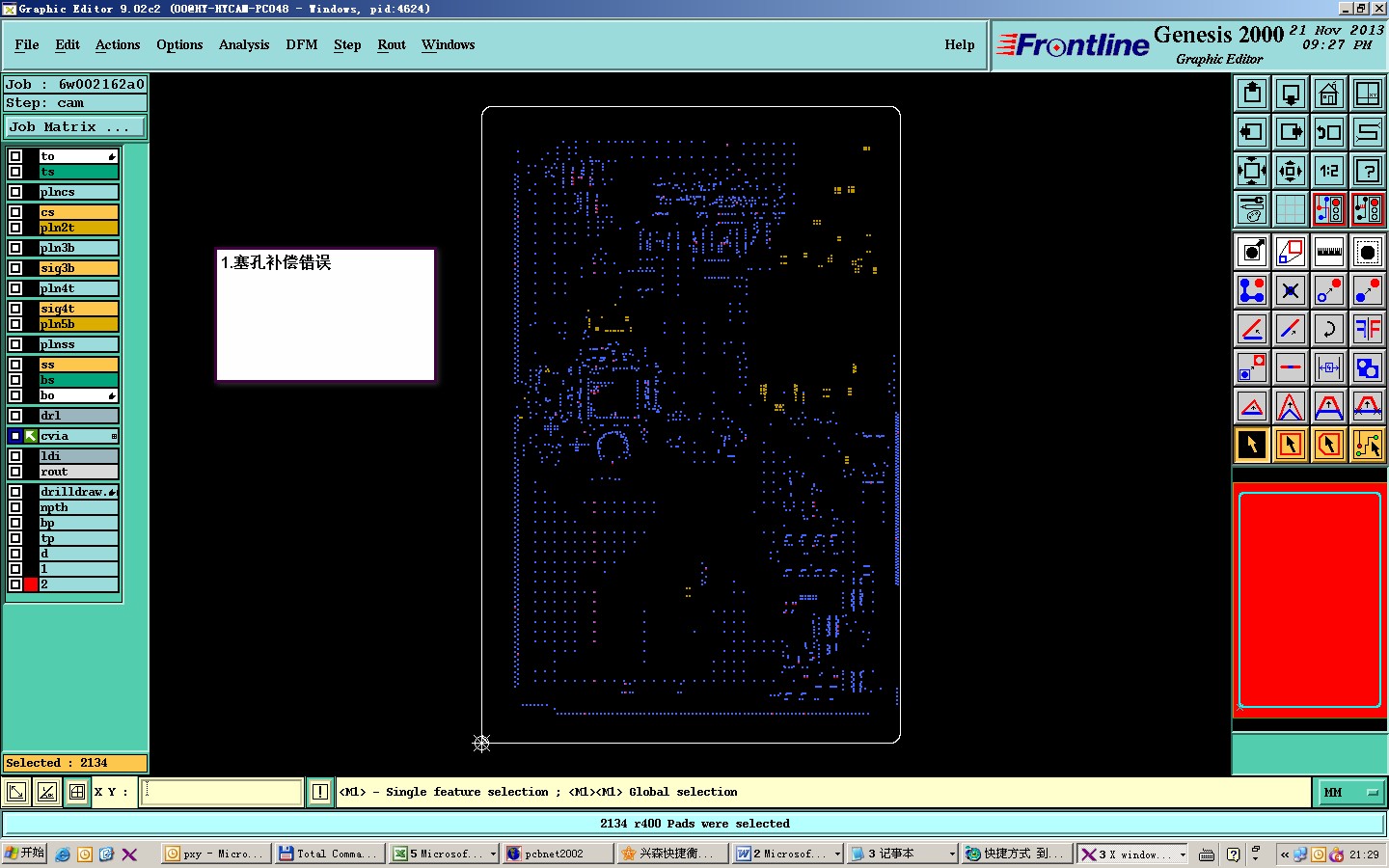Open the Actions menu
Image resolution: width=1389 pixels, height=868 pixels.
[x=118, y=44]
